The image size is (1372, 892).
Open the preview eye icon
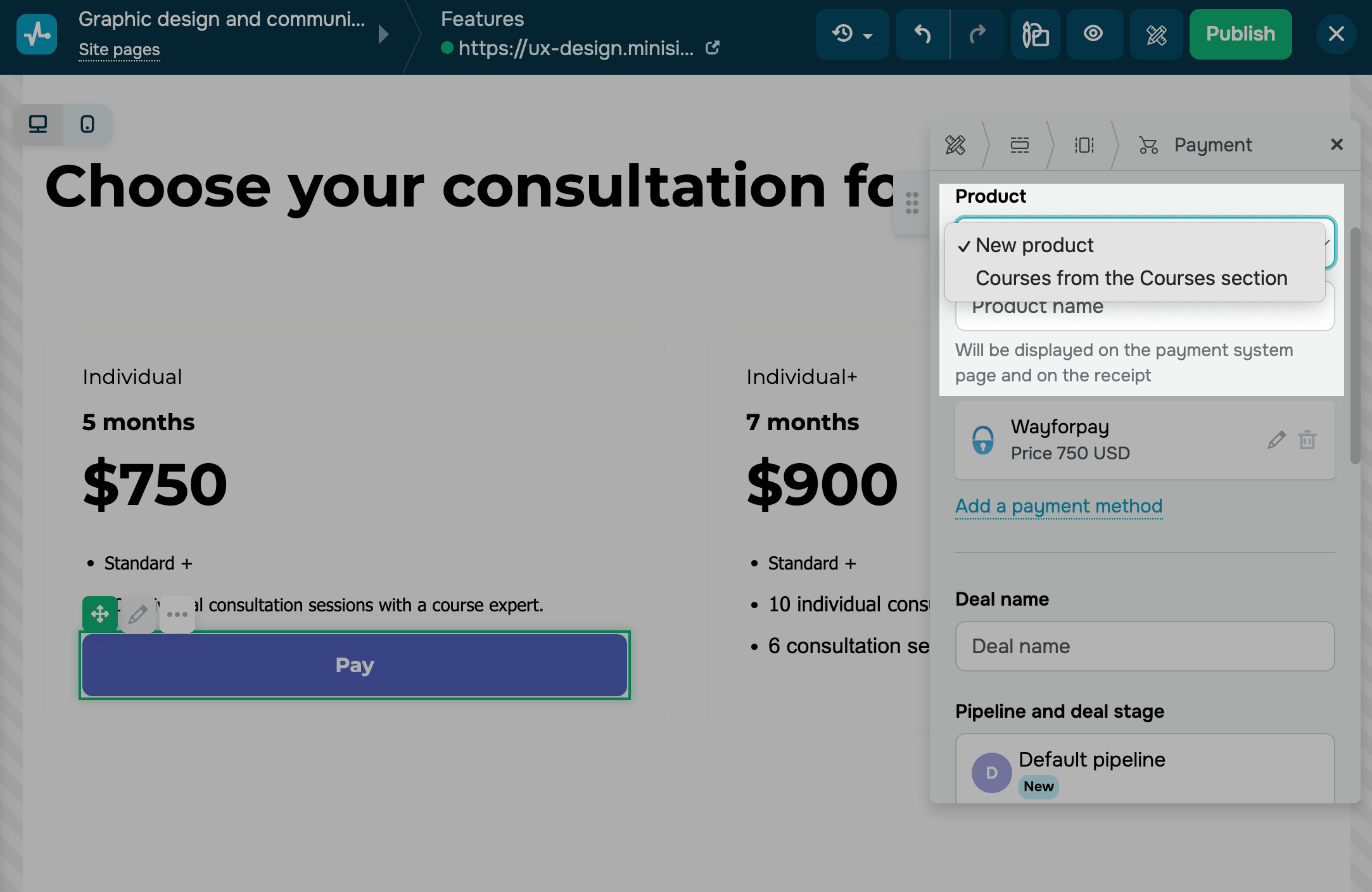1093,34
